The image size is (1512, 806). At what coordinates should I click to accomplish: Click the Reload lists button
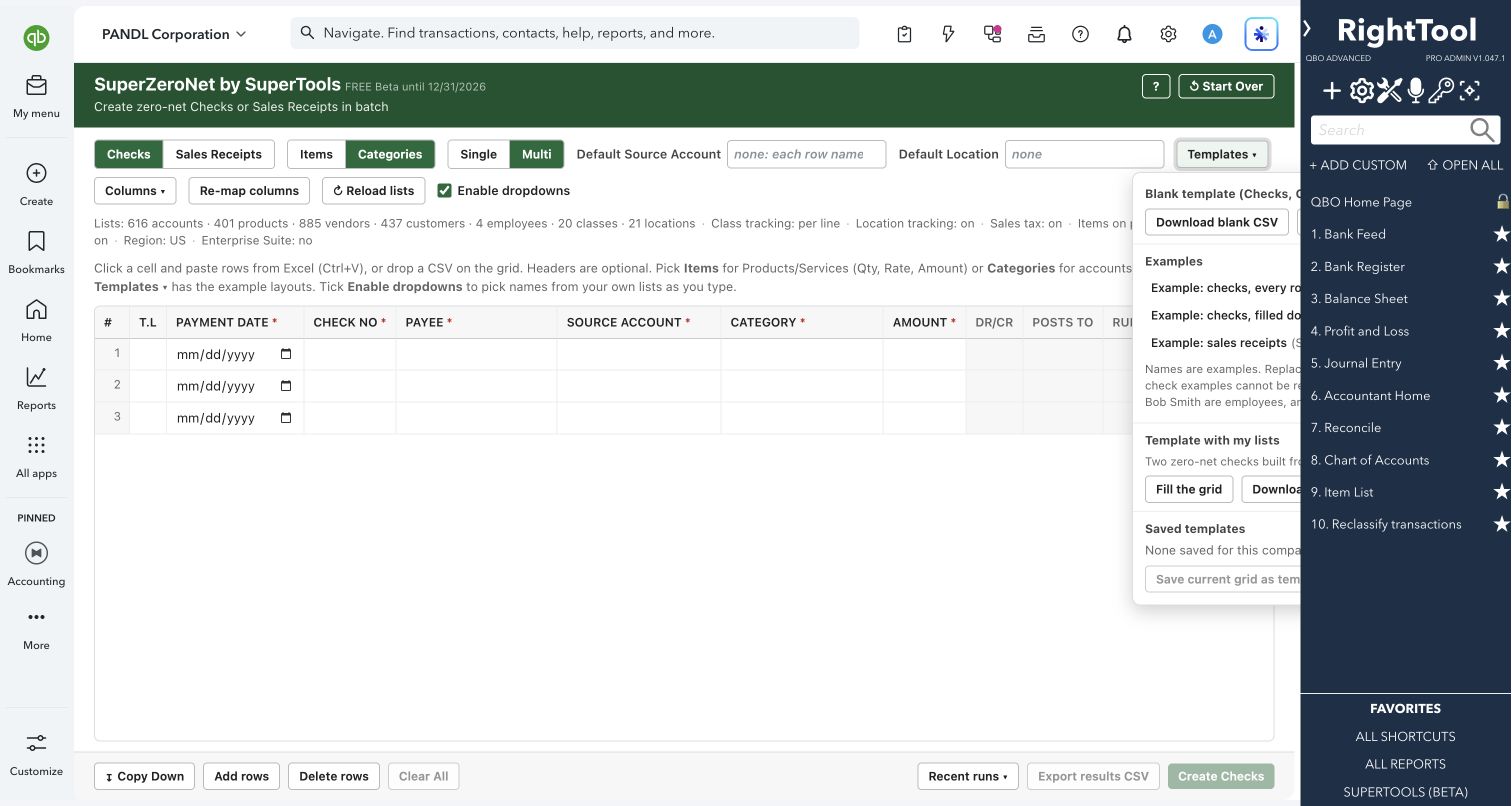click(374, 190)
